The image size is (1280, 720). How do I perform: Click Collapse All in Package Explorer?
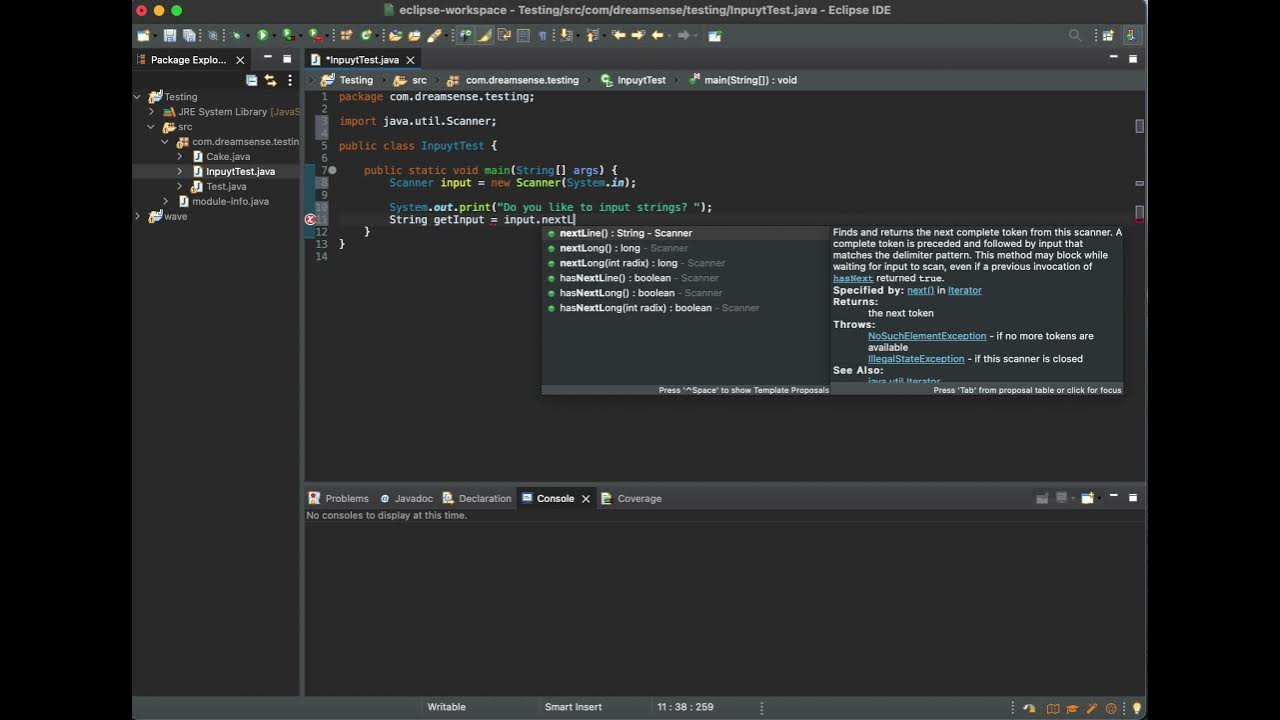point(252,80)
